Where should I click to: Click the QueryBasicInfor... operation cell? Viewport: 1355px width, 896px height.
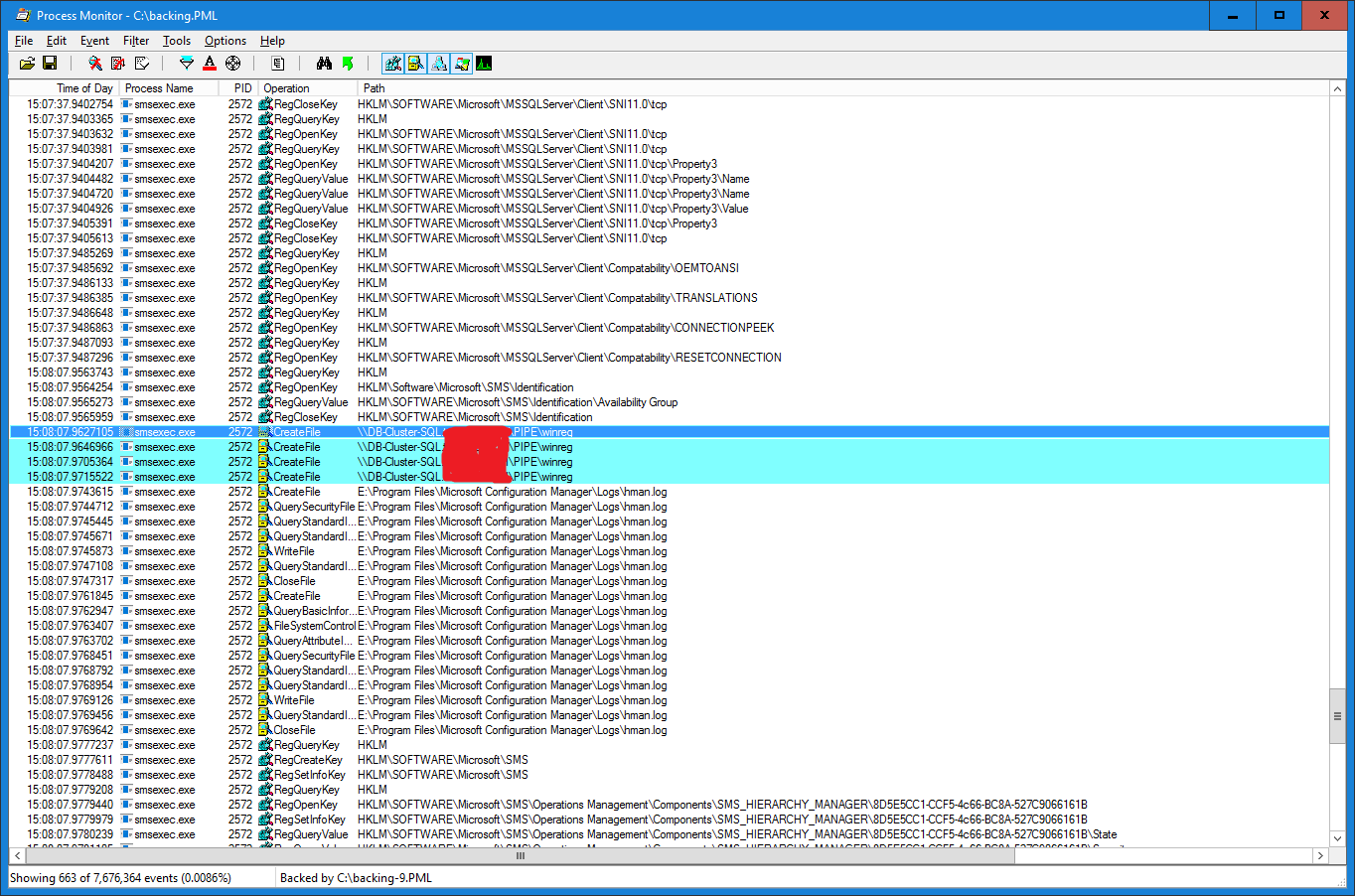pyautogui.click(x=308, y=611)
